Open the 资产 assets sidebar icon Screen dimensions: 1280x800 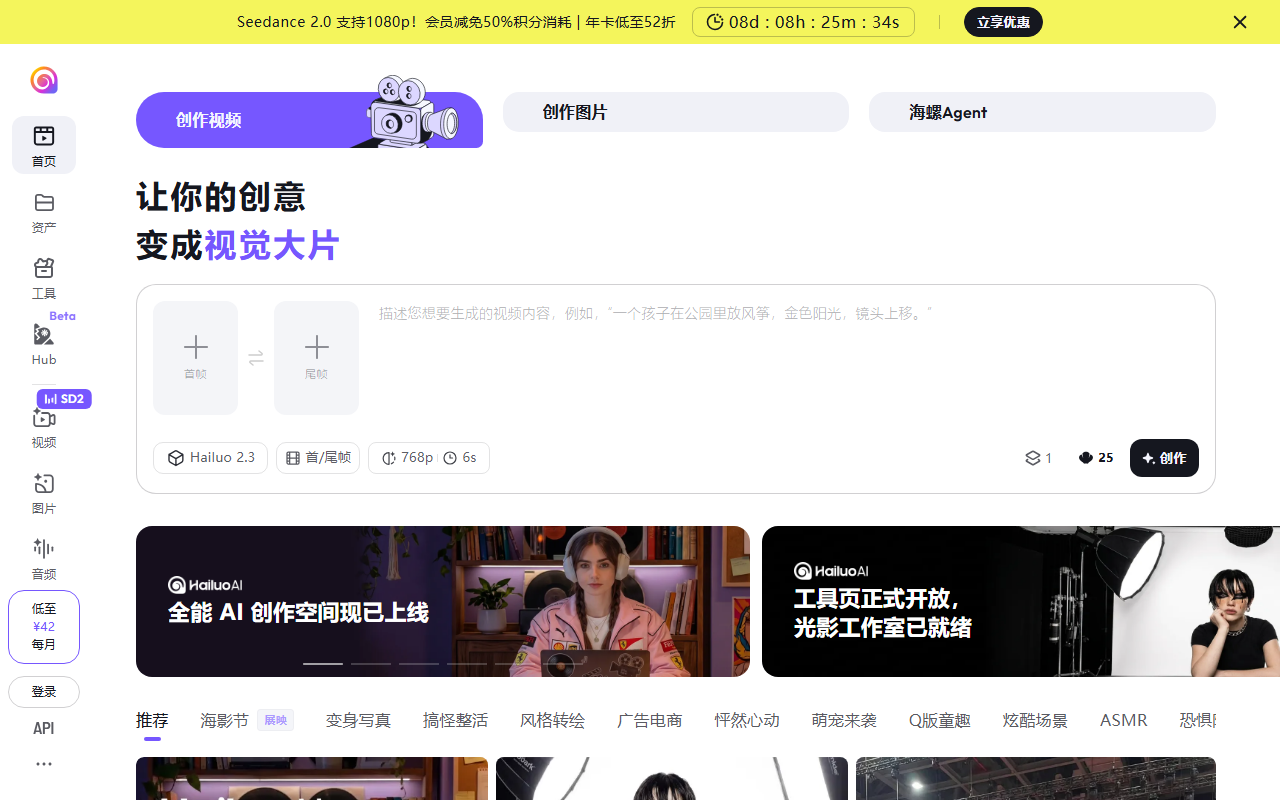[x=44, y=212]
